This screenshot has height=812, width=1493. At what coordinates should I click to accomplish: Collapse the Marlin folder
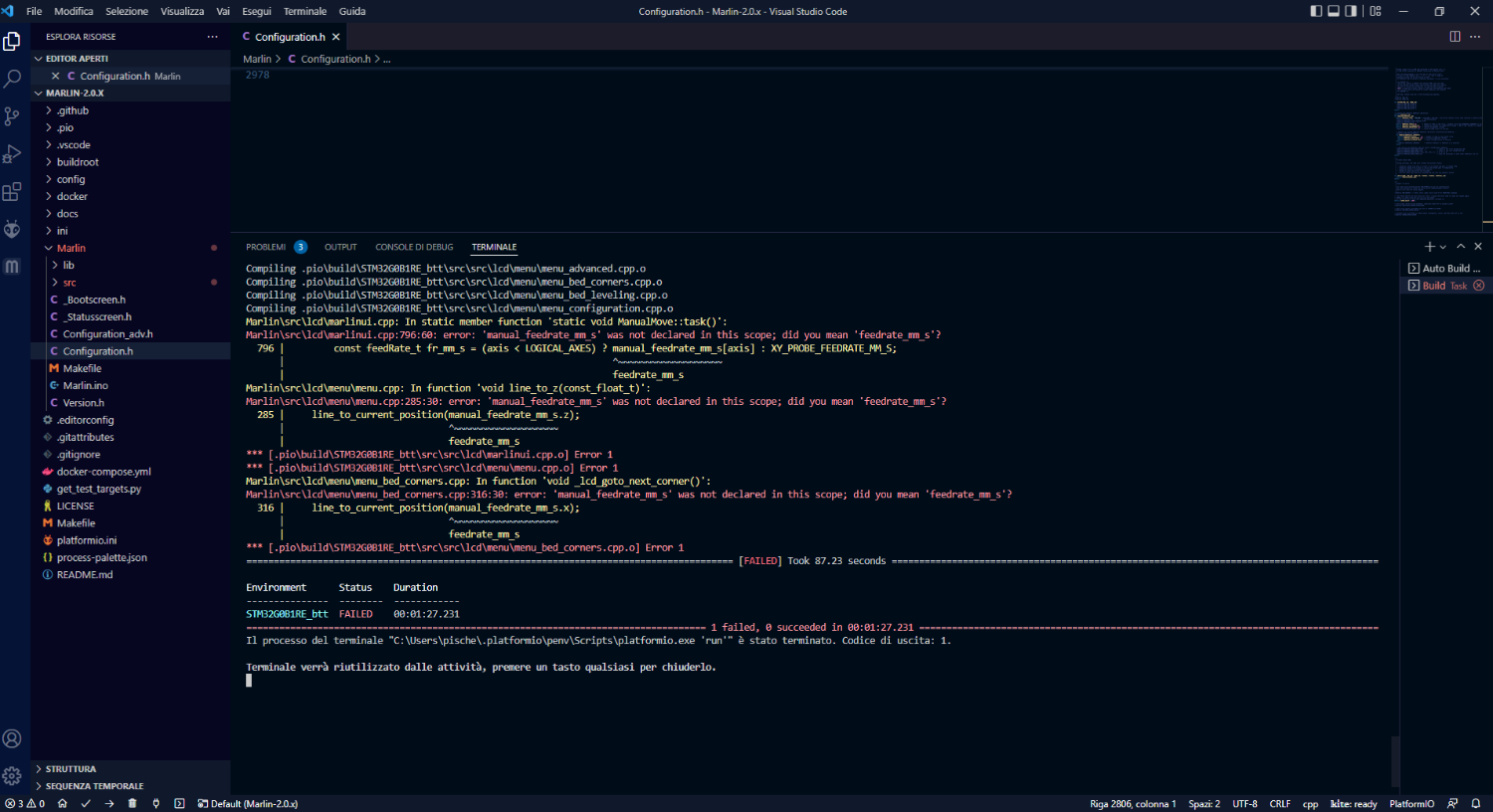point(131,248)
